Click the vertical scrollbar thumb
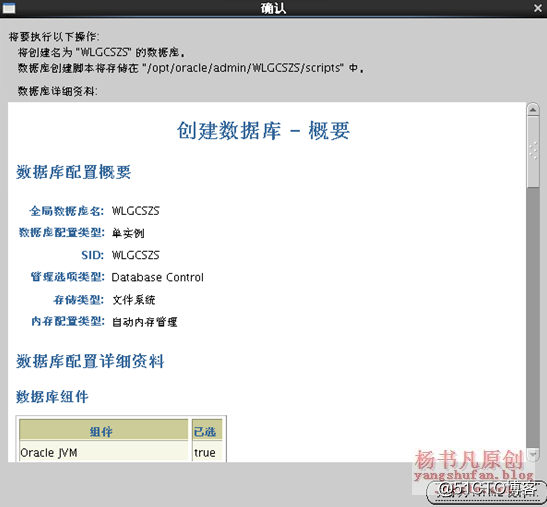 (533, 151)
